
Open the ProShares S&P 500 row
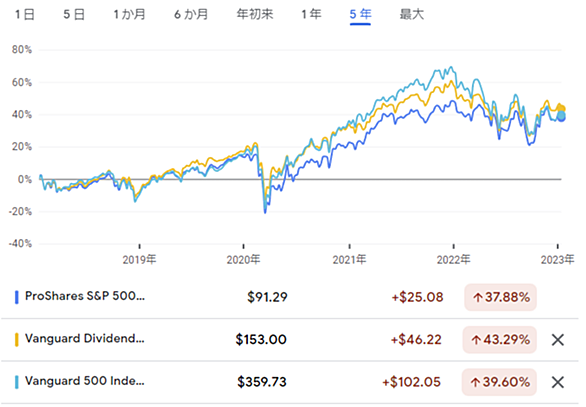[x=290, y=297]
